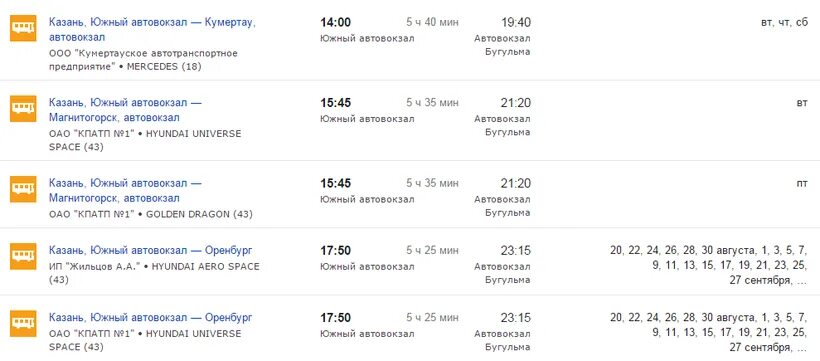This screenshot has width=820, height=361.
Task: Open Оренбург link by ОАО КПАТП №1
Action: [151, 318]
